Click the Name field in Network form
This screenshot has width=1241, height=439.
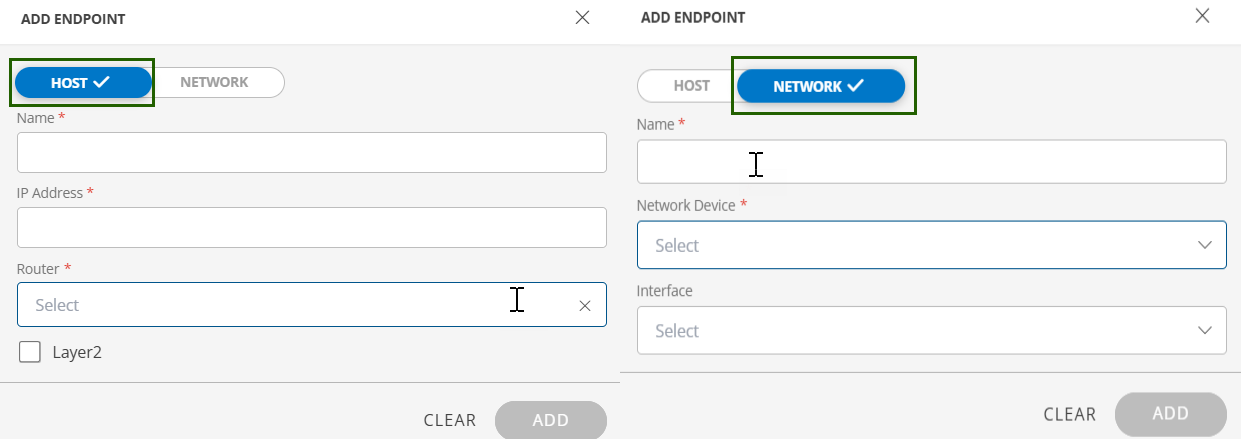click(x=931, y=162)
